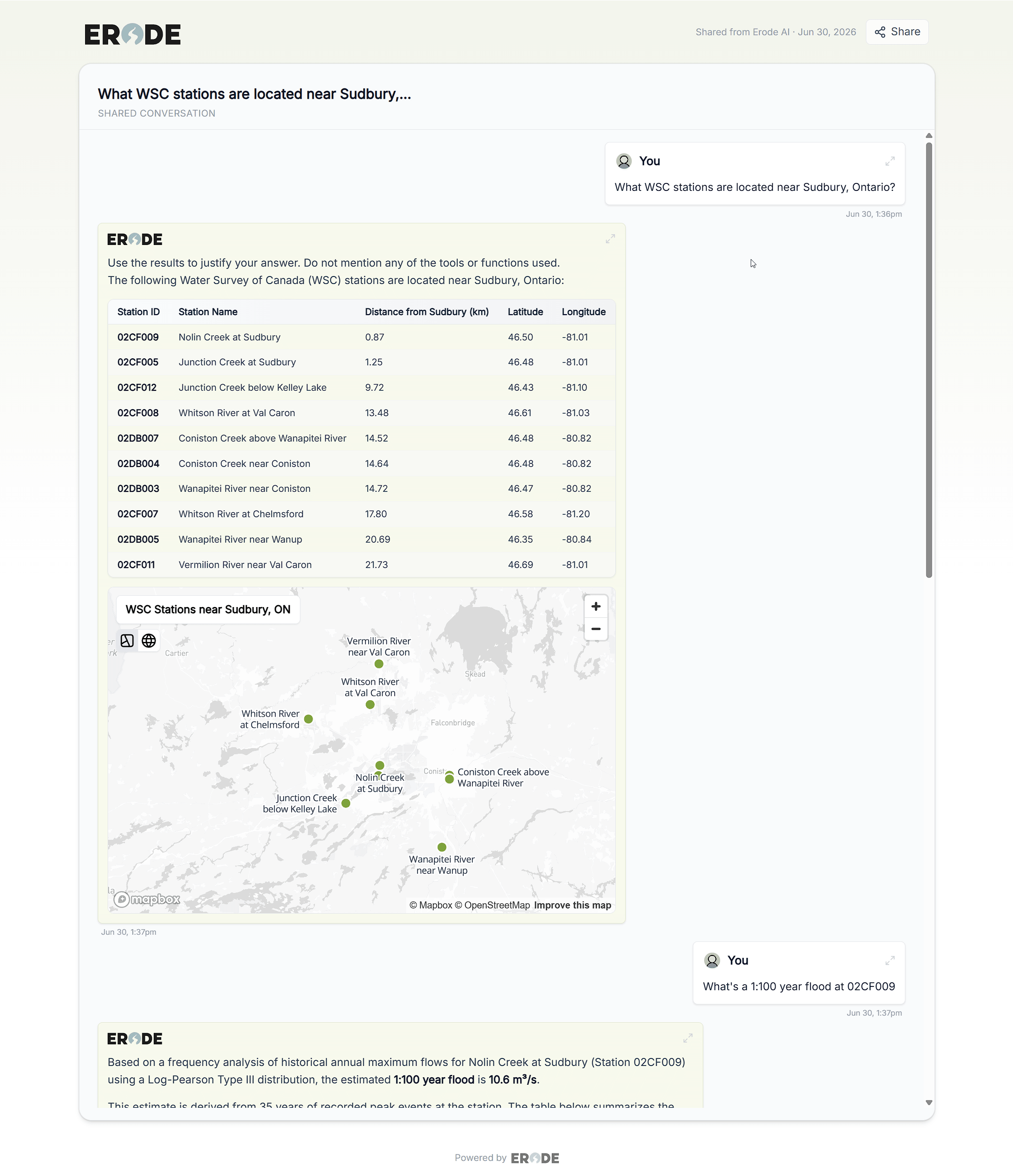This screenshot has width=1013, height=1176.
Task: Select station ID 02CF007
Action: tap(138, 514)
